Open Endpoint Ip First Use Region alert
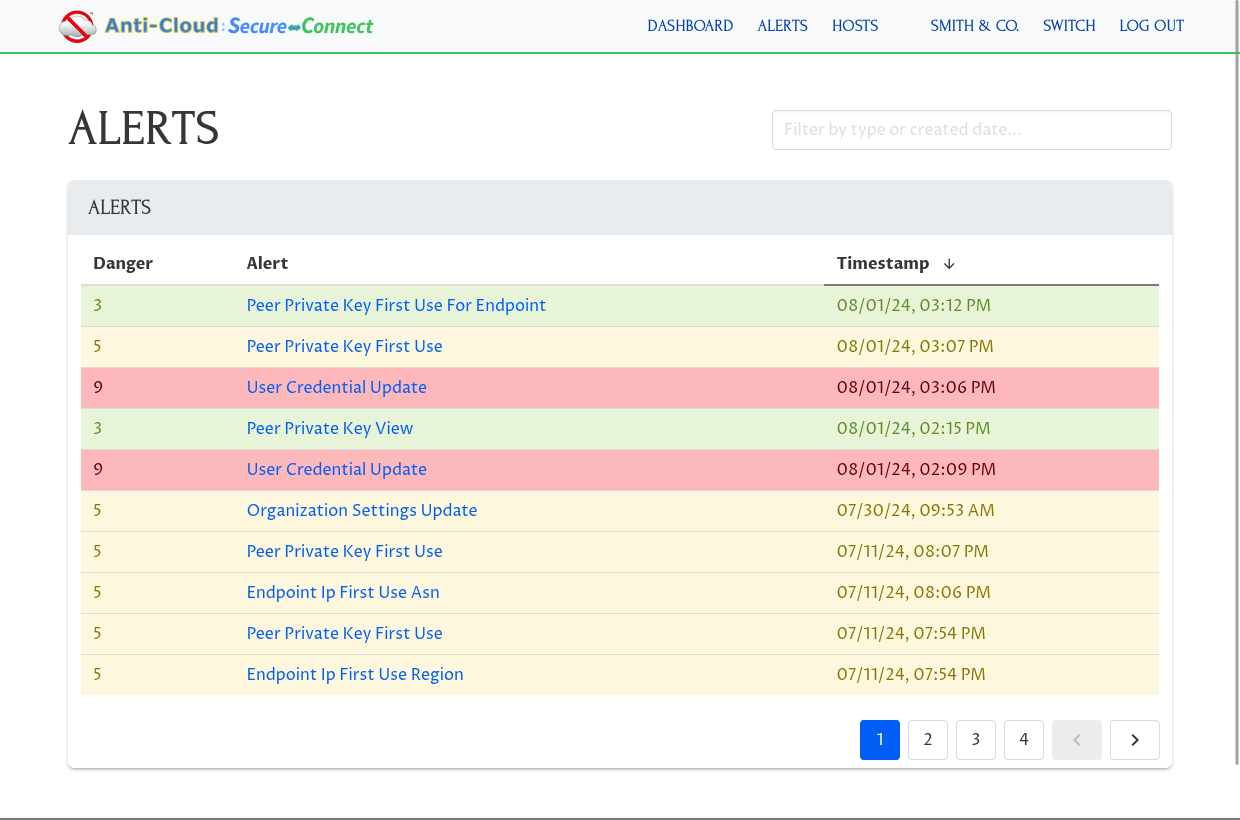Image resolution: width=1240 pixels, height=820 pixels. point(355,674)
